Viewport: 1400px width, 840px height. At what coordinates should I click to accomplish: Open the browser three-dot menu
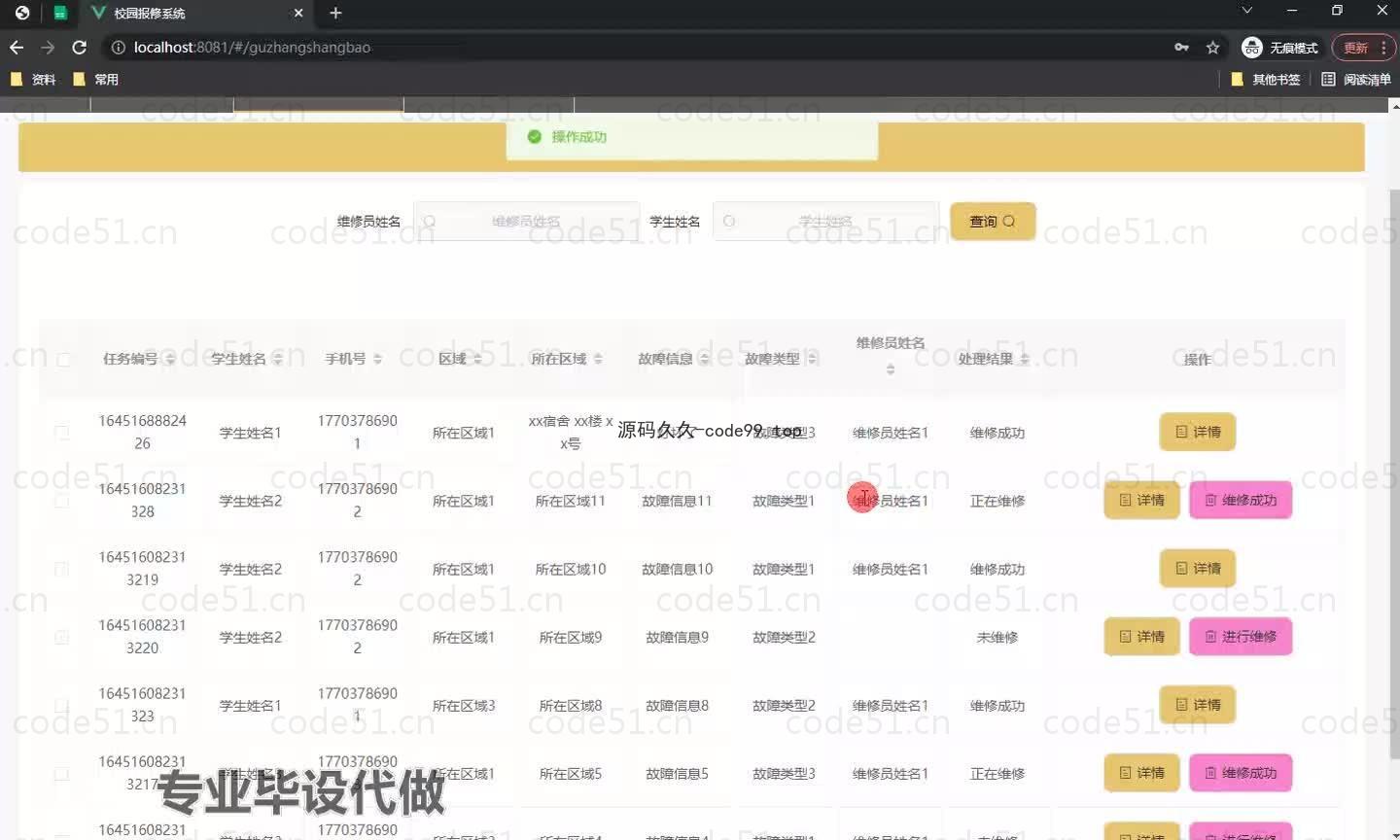1383,48
